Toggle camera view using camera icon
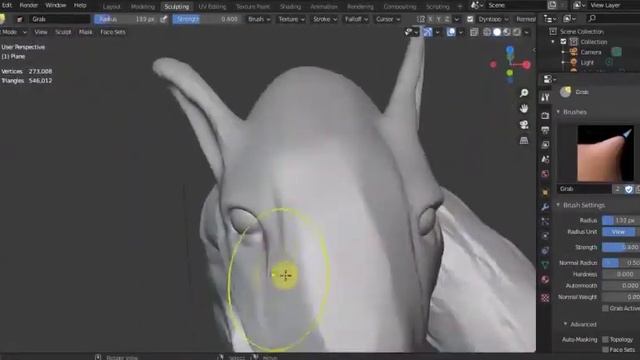Viewport: 640px width, 360px height. tap(524, 124)
